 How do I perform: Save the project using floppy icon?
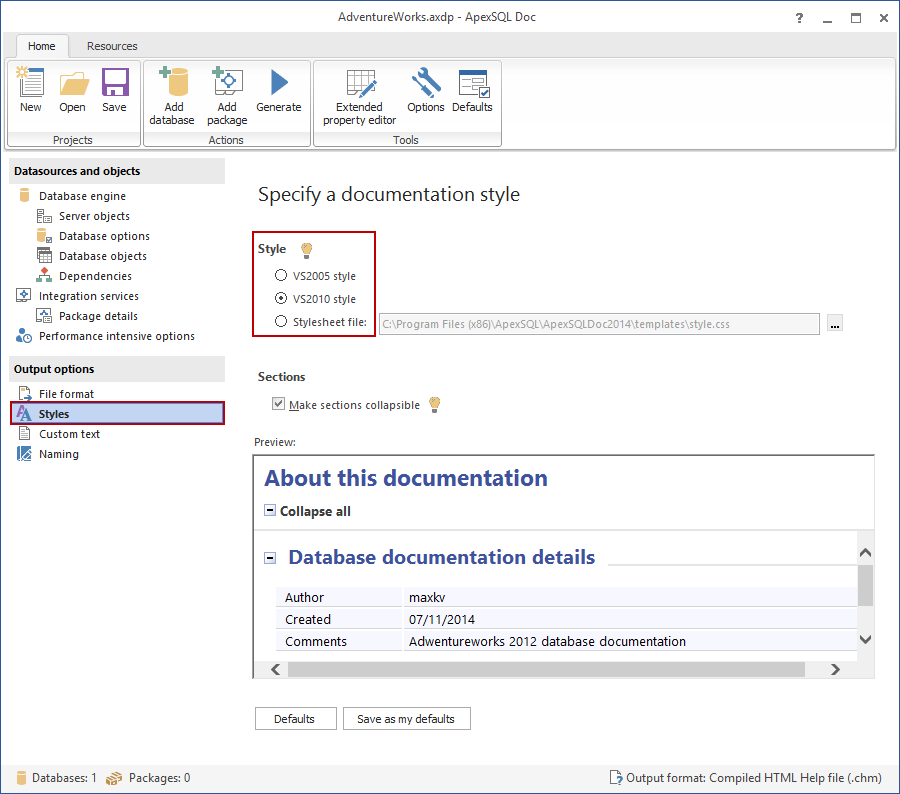115,82
